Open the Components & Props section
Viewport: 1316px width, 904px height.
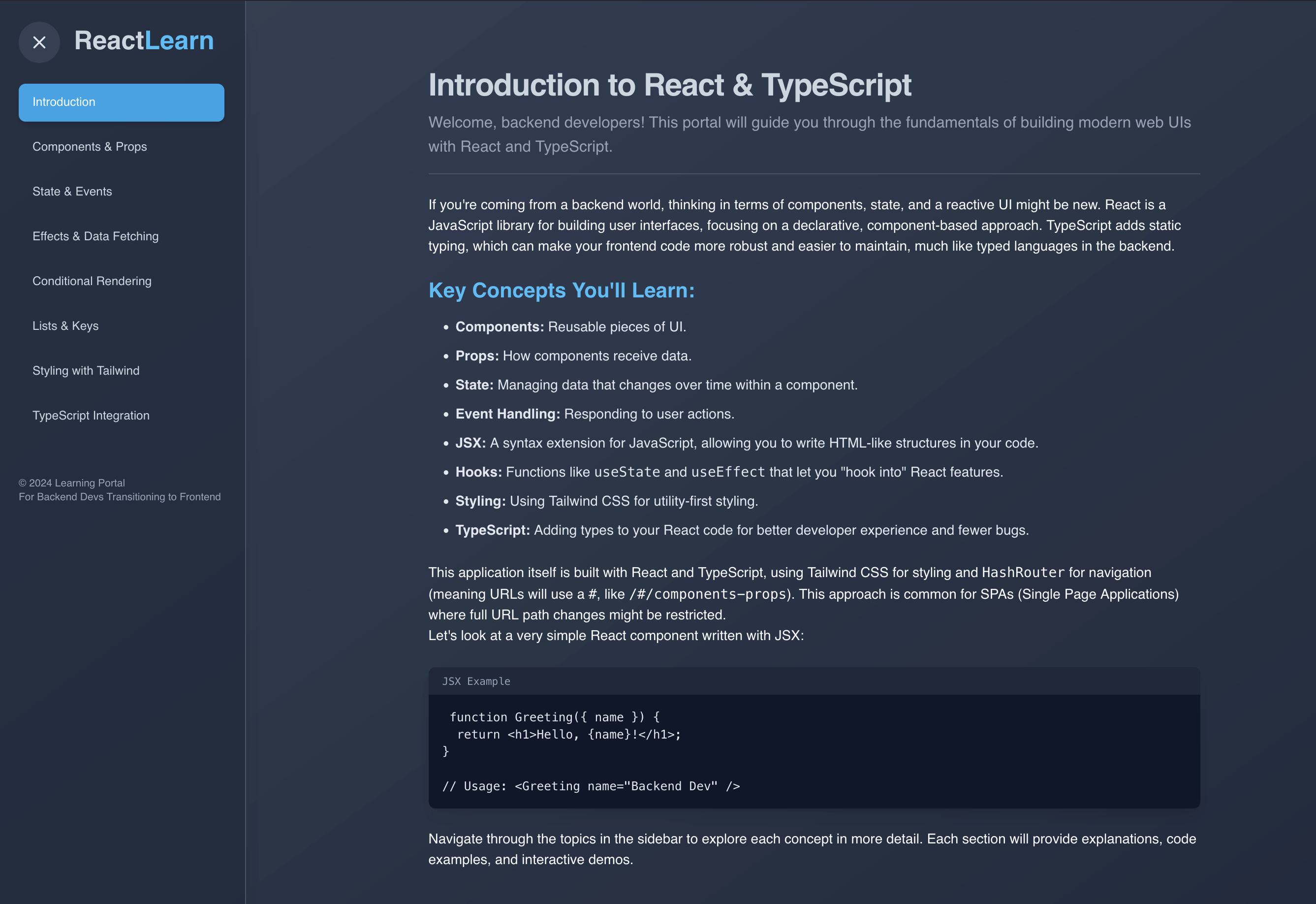click(x=90, y=147)
